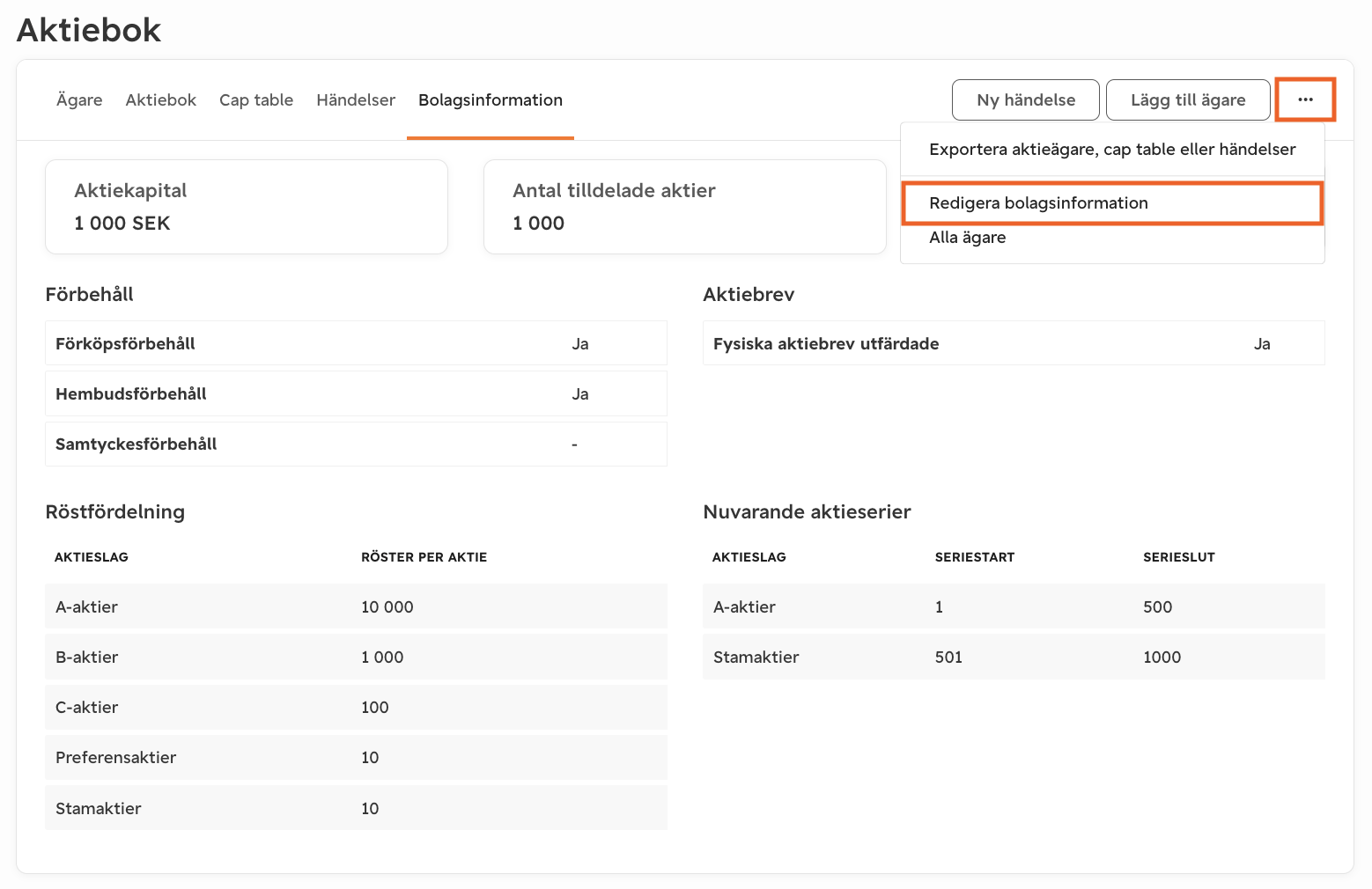Click the Nuvarande aktieserier heading
Image resolution: width=1372 pixels, height=889 pixels.
click(x=807, y=511)
